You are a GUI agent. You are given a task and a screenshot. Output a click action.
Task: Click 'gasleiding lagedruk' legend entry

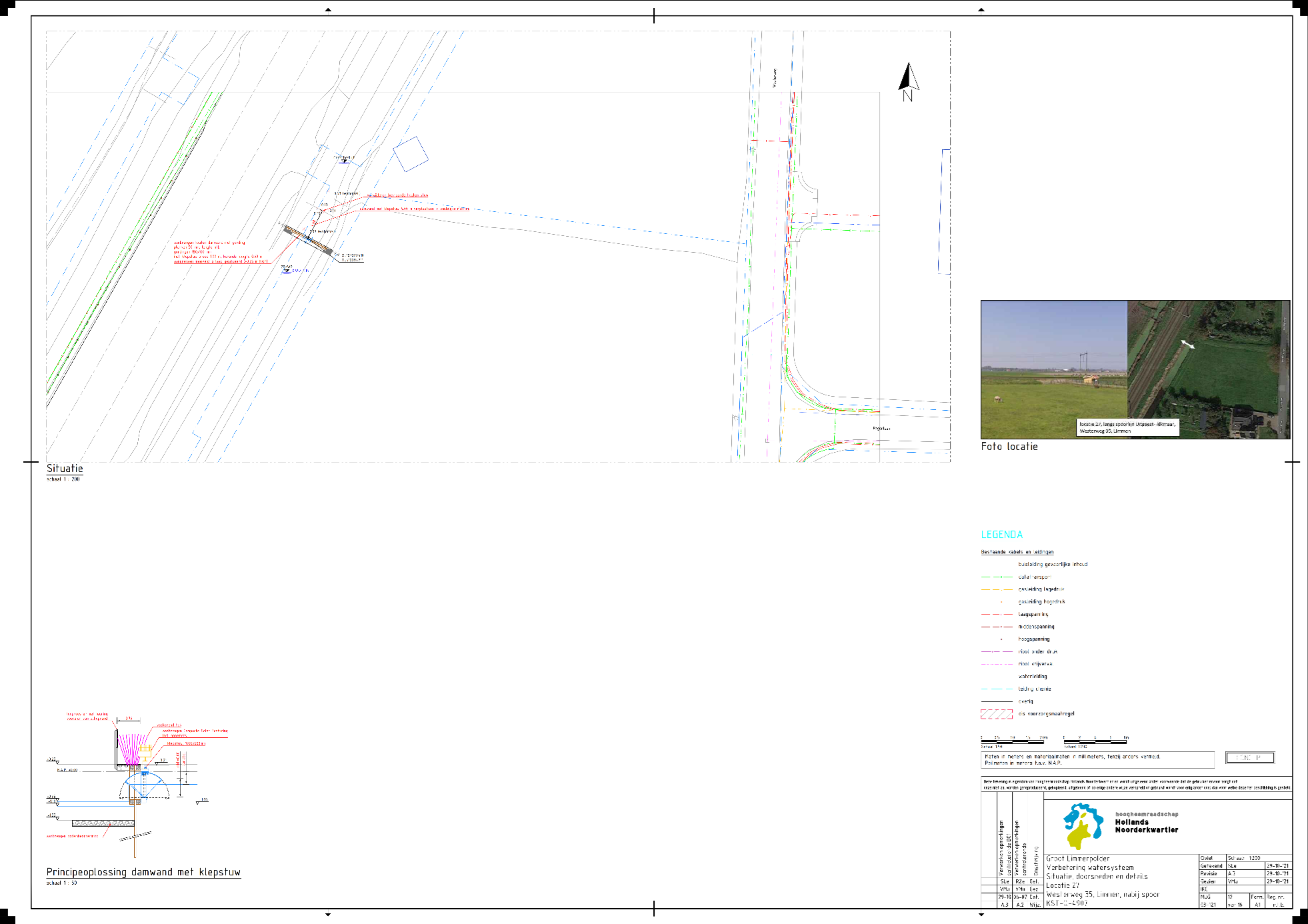[1041, 589]
